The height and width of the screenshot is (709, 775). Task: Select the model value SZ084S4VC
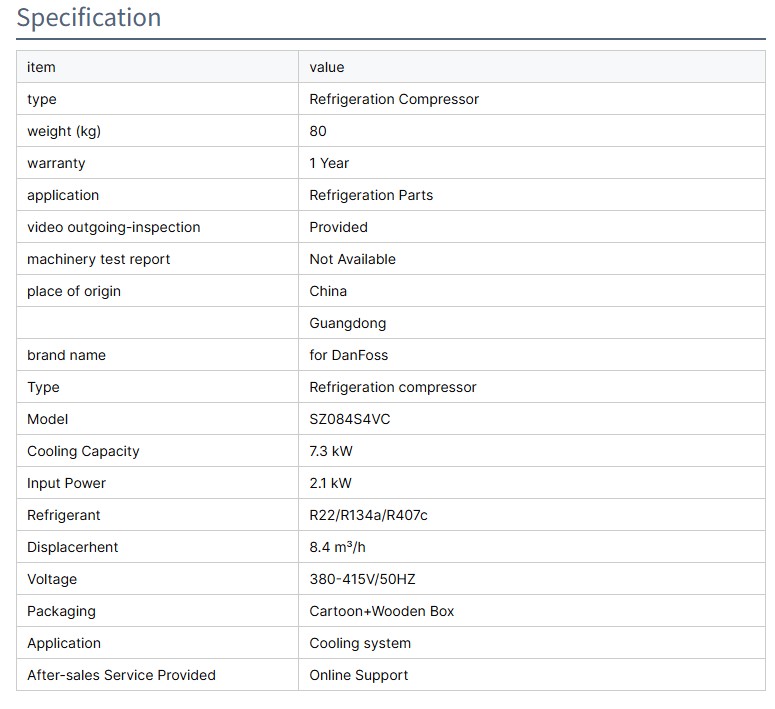click(350, 419)
